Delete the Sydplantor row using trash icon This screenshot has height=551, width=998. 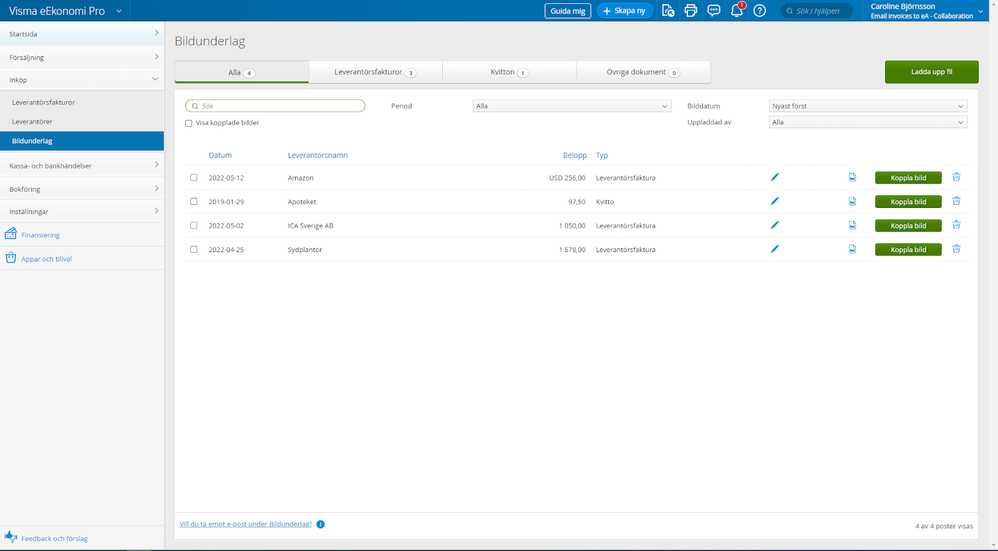(956, 249)
